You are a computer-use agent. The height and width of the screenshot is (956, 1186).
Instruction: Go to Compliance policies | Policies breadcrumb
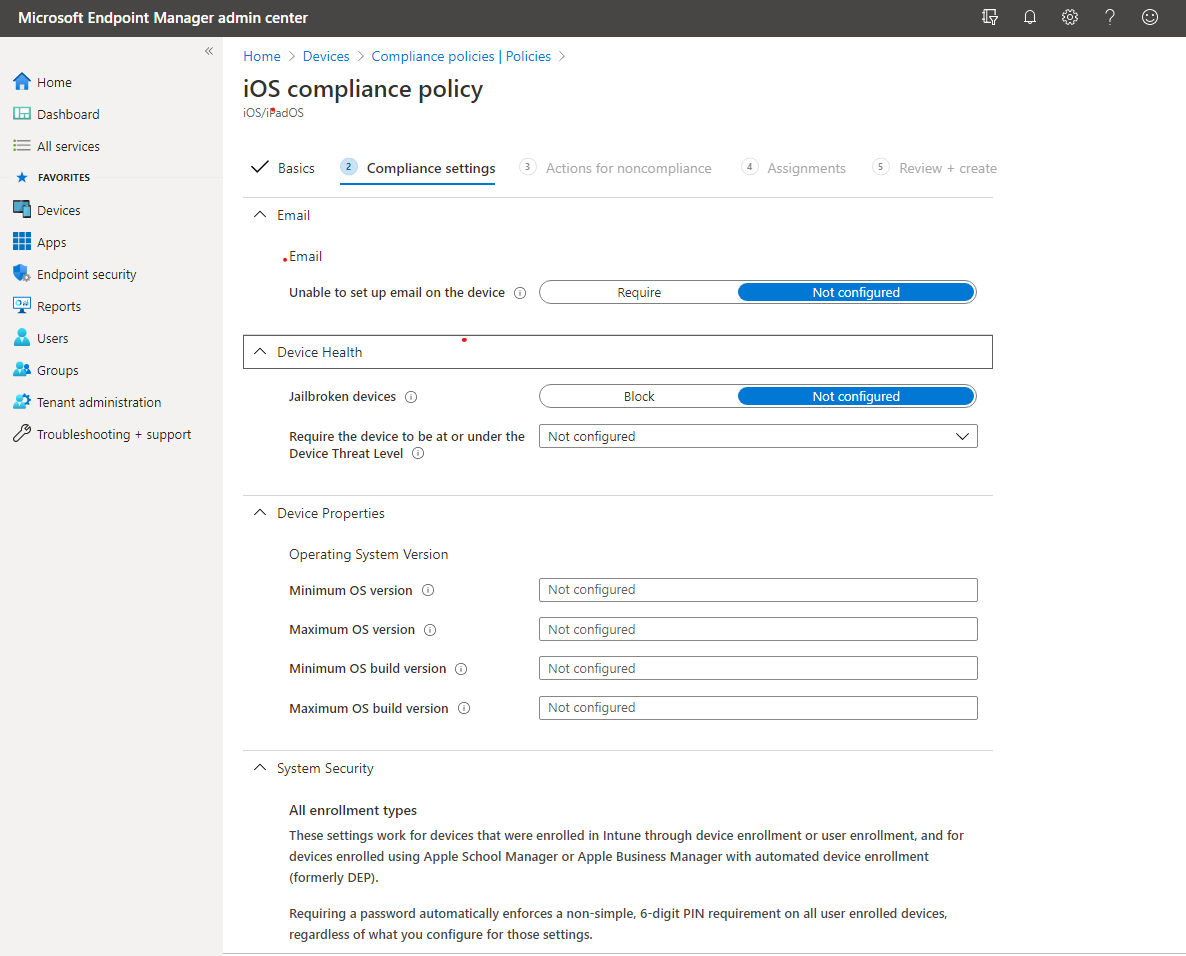tap(461, 56)
